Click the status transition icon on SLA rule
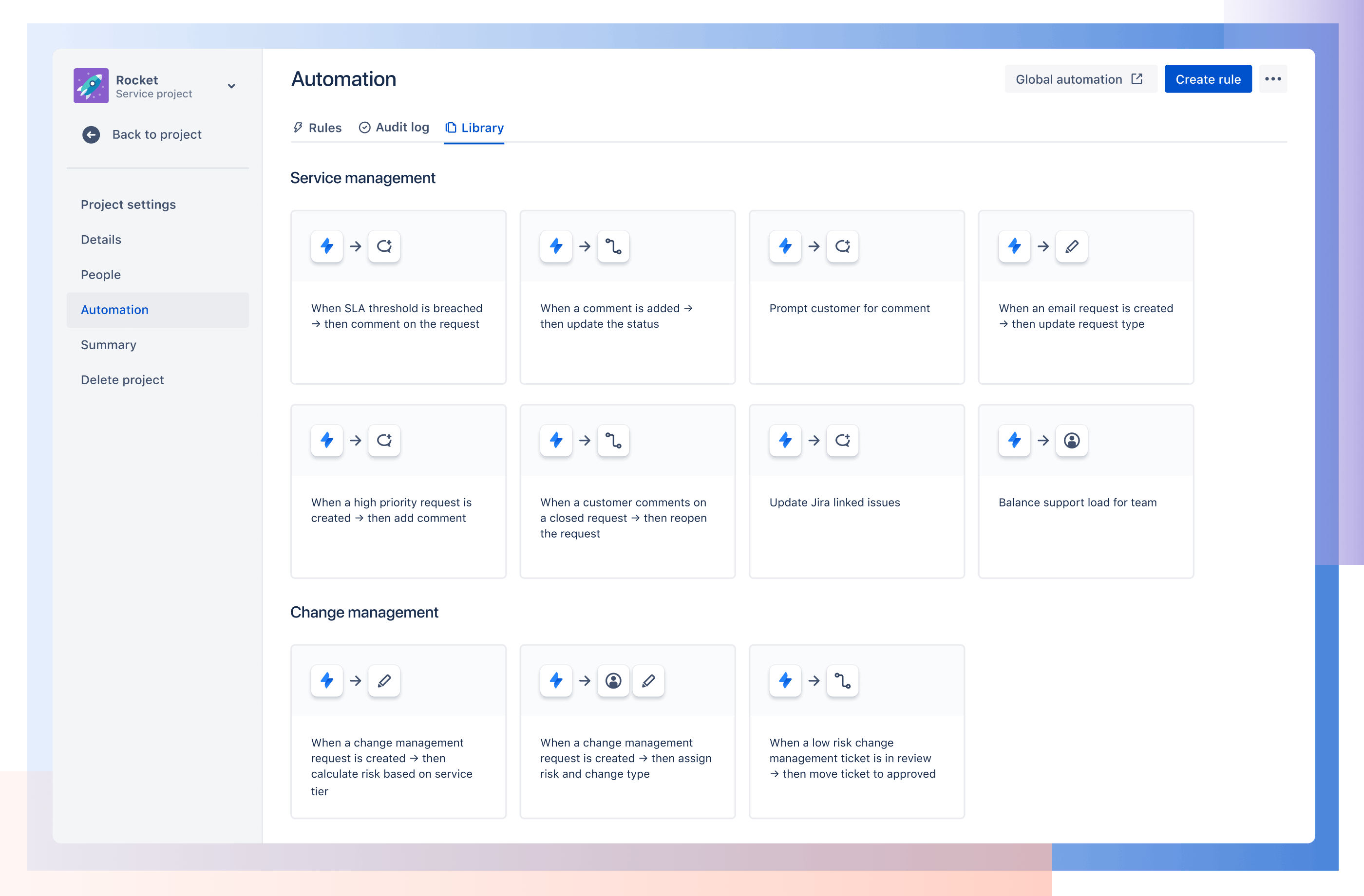This screenshot has width=1364, height=896. [383, 246]
